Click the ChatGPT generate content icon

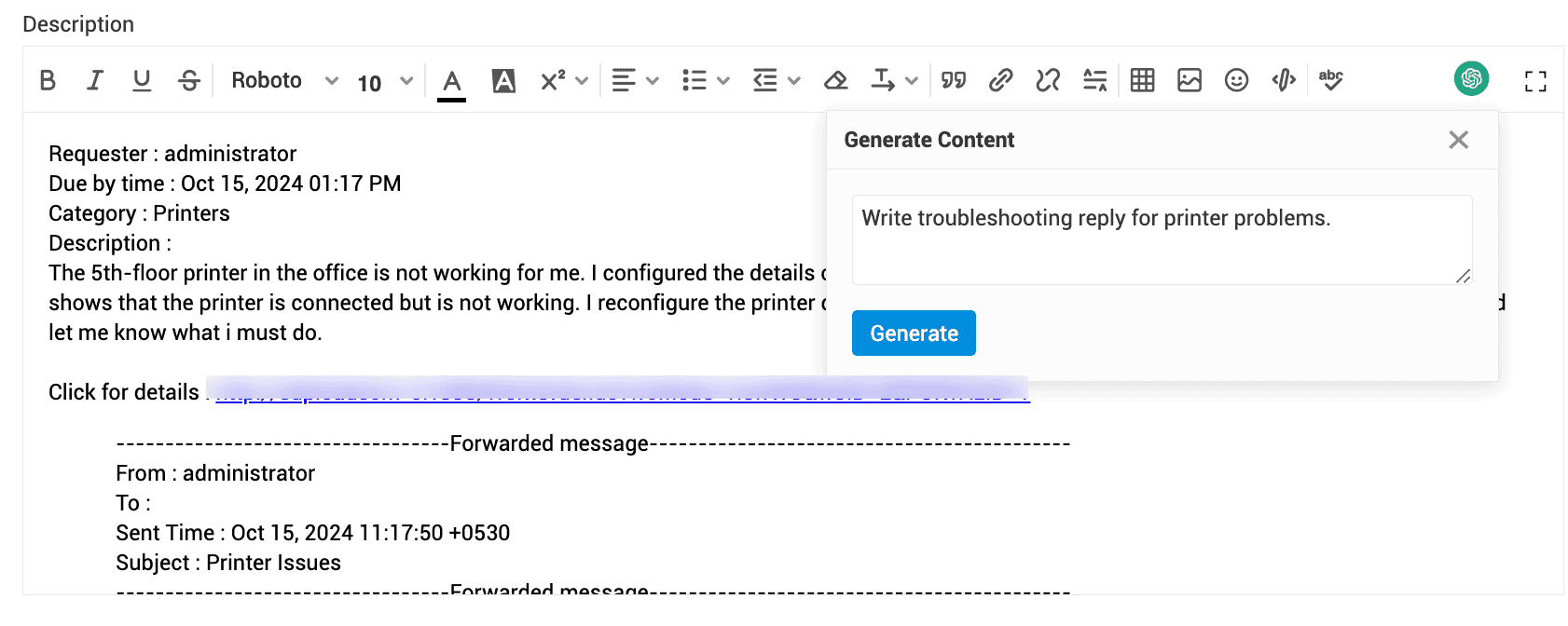1471,78
